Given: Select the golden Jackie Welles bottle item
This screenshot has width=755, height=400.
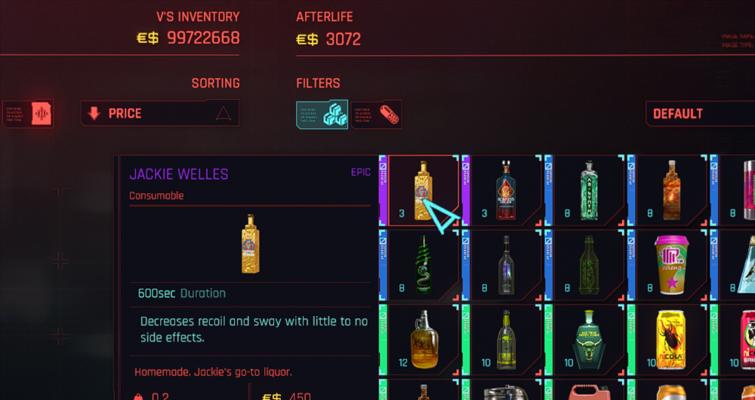Looking at the screenshot, I should (423, 191).
